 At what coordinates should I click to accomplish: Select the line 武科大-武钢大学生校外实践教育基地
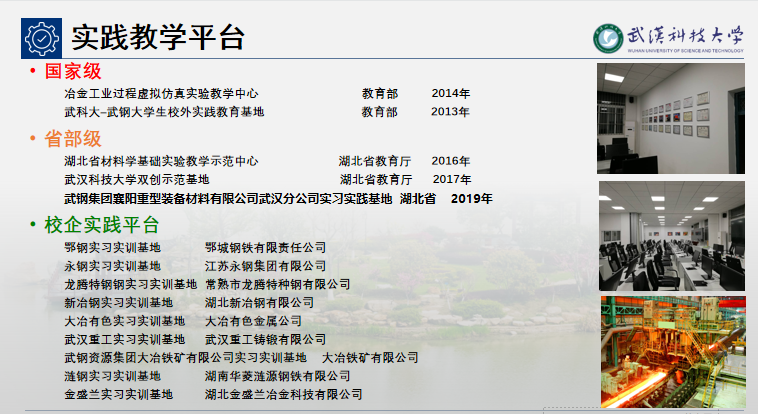coord(164,112)
